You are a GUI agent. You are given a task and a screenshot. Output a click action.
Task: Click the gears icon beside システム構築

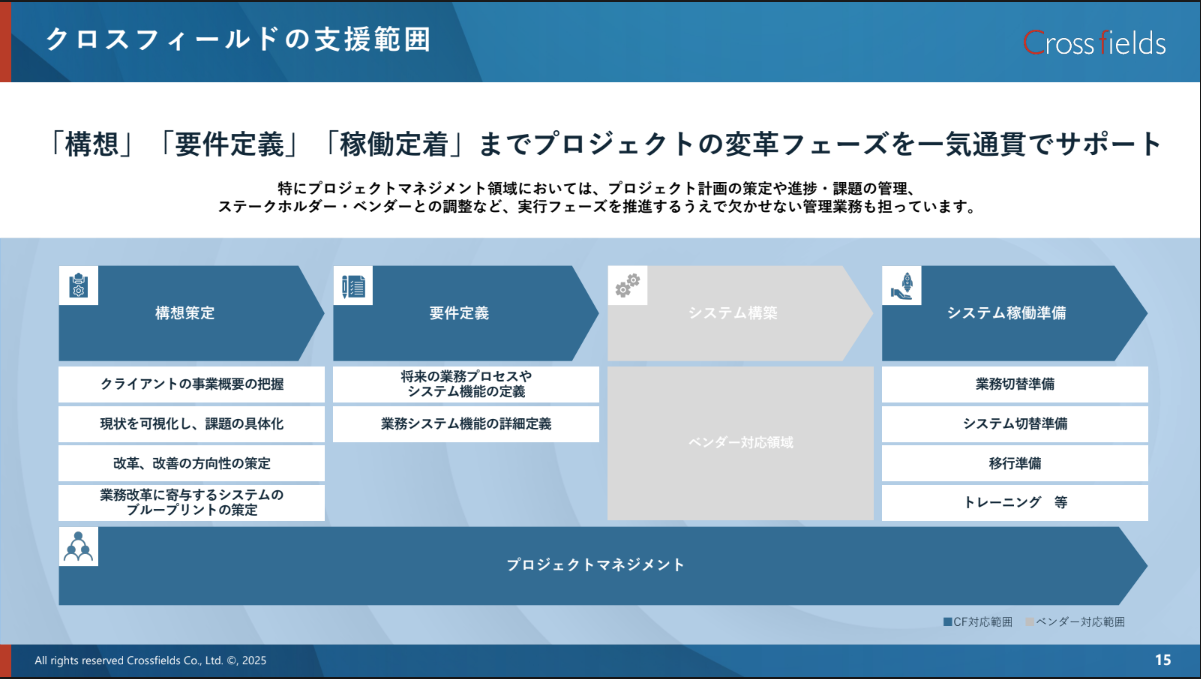[x=627, y=286]
